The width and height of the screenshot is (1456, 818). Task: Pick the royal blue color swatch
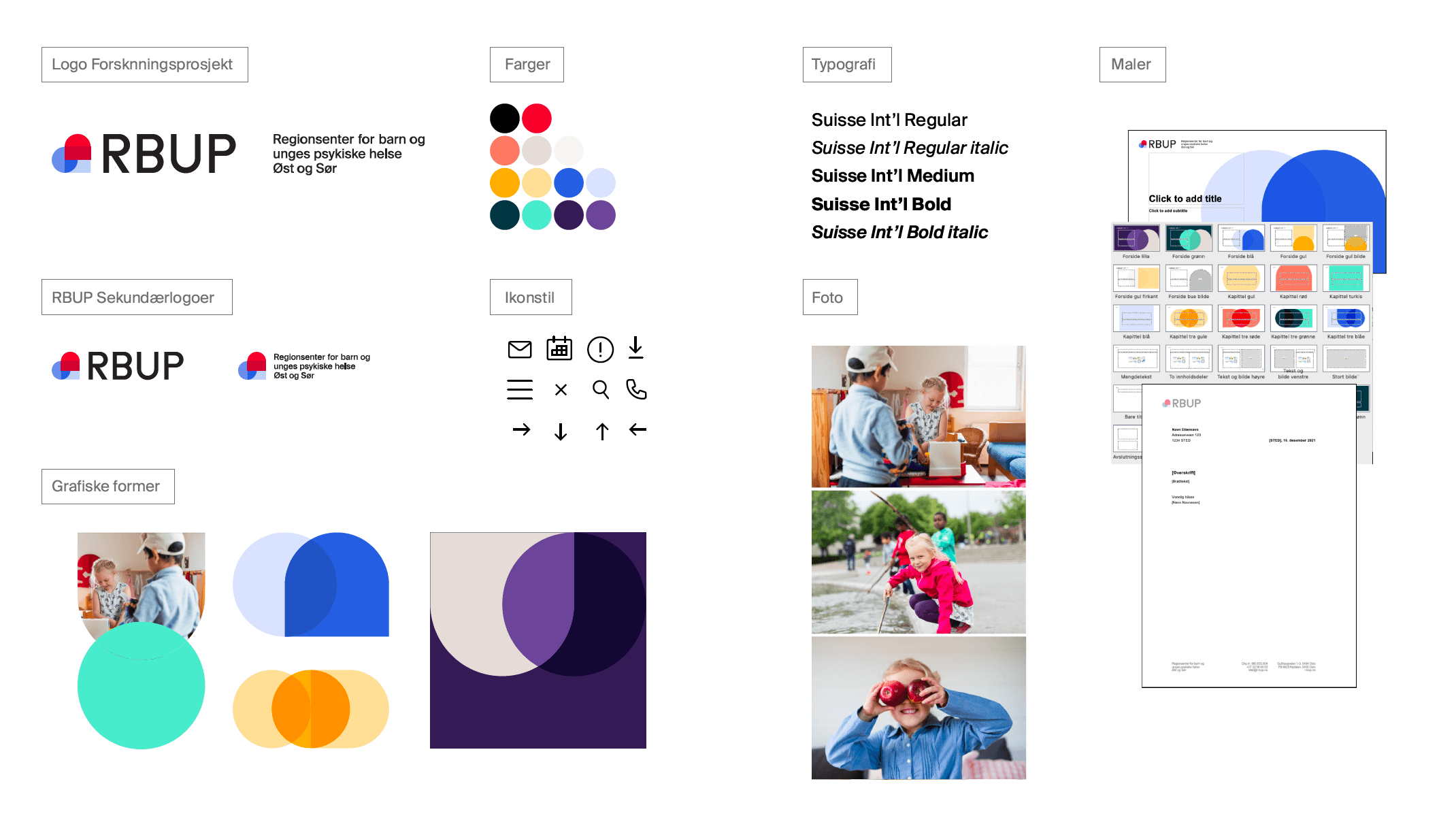tap(569, 183)
